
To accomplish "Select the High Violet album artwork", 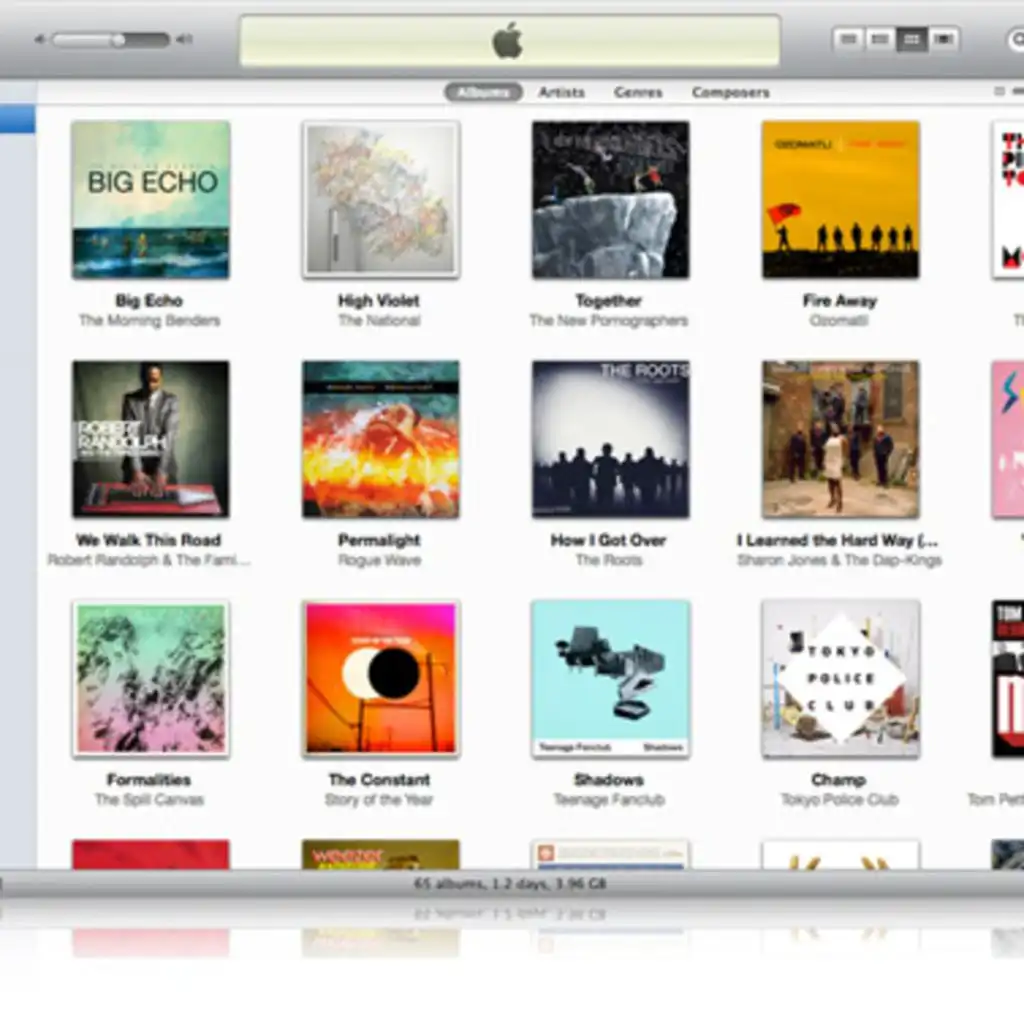I will coord(381,200).
